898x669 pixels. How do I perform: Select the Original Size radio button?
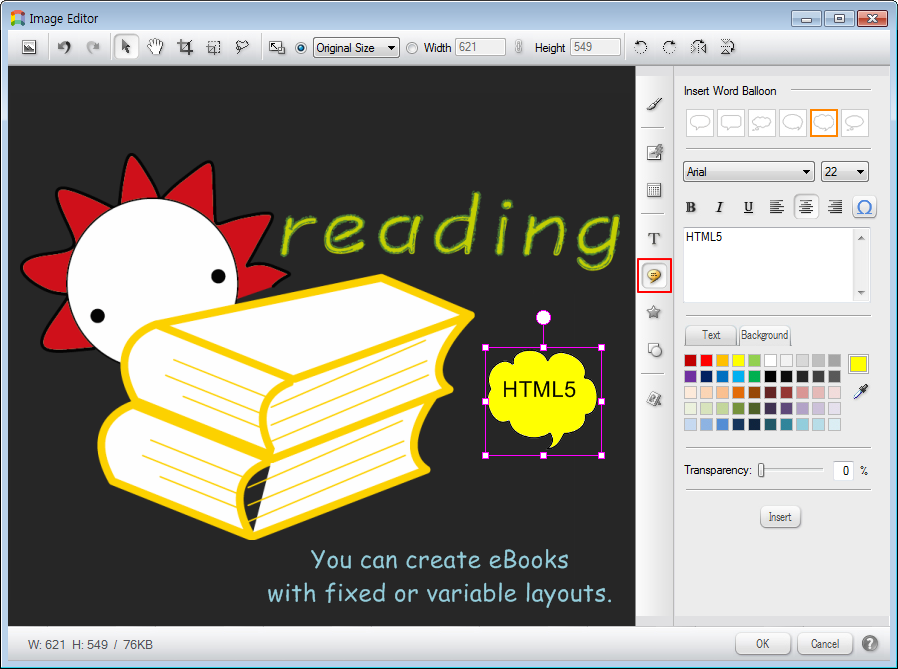pos(301,47)
